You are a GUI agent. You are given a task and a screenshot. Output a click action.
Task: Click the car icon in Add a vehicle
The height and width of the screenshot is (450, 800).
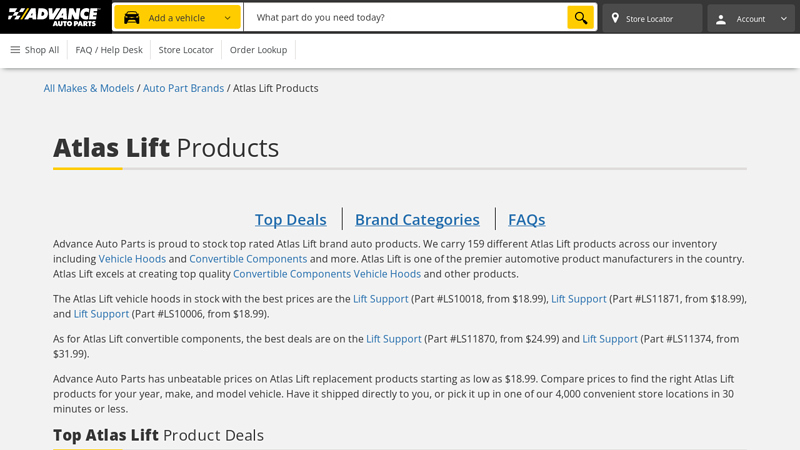[132, 18]
